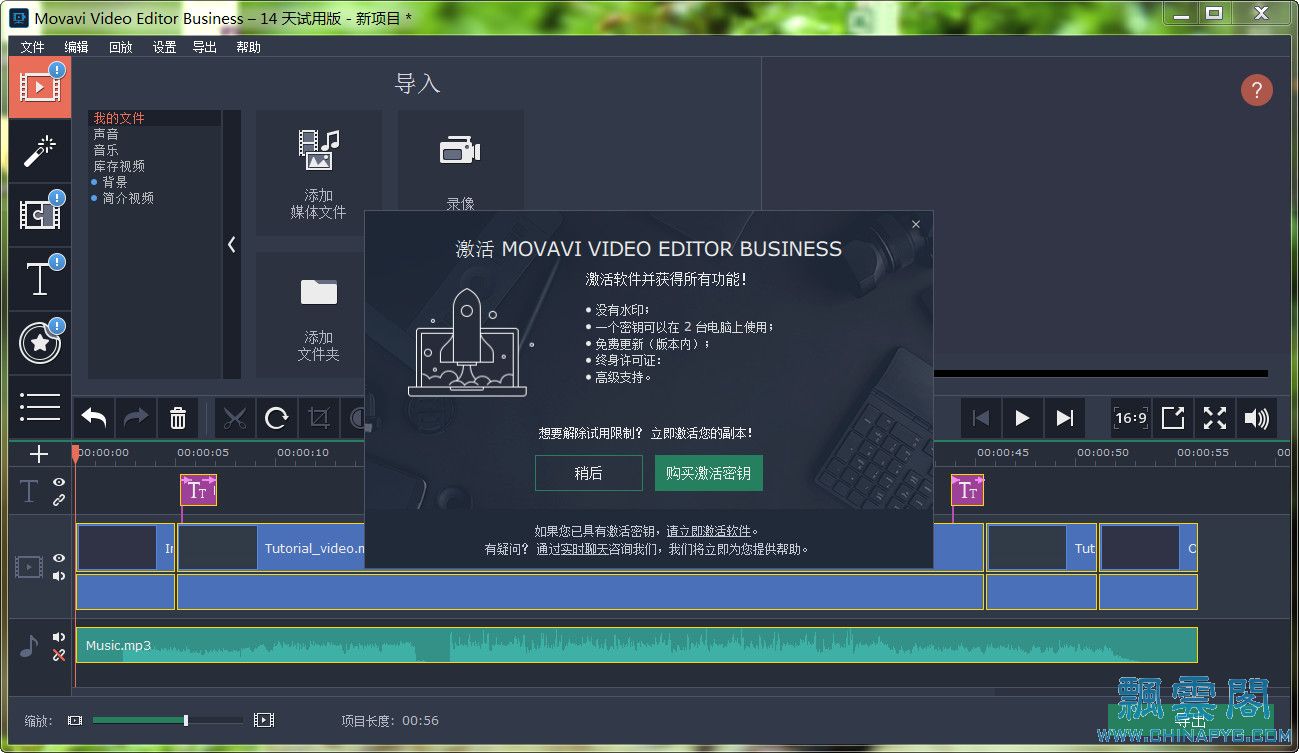Viewport: 1299px width, 753px height.
Task: Select 声音 category
Action: (106, 134)
